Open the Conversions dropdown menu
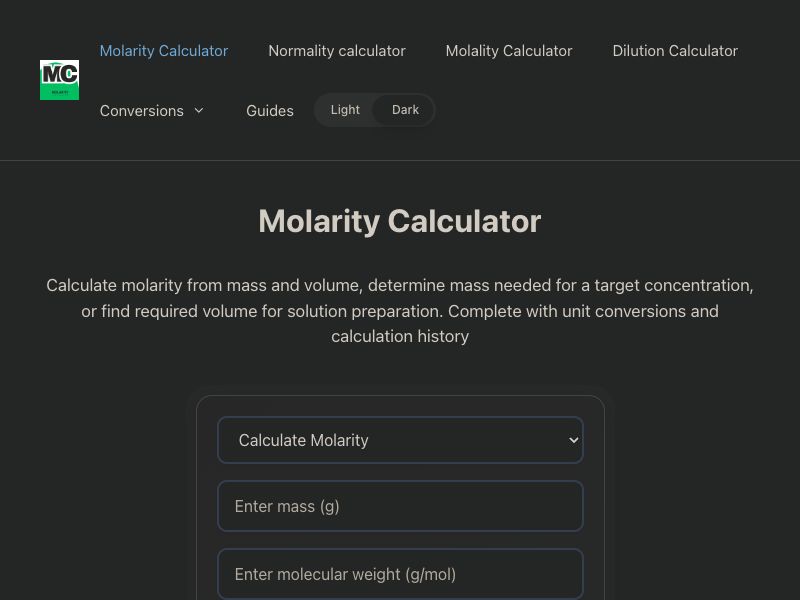Viewport: 800px width, 600px height. pyautogui.click(x=152, y=110)
